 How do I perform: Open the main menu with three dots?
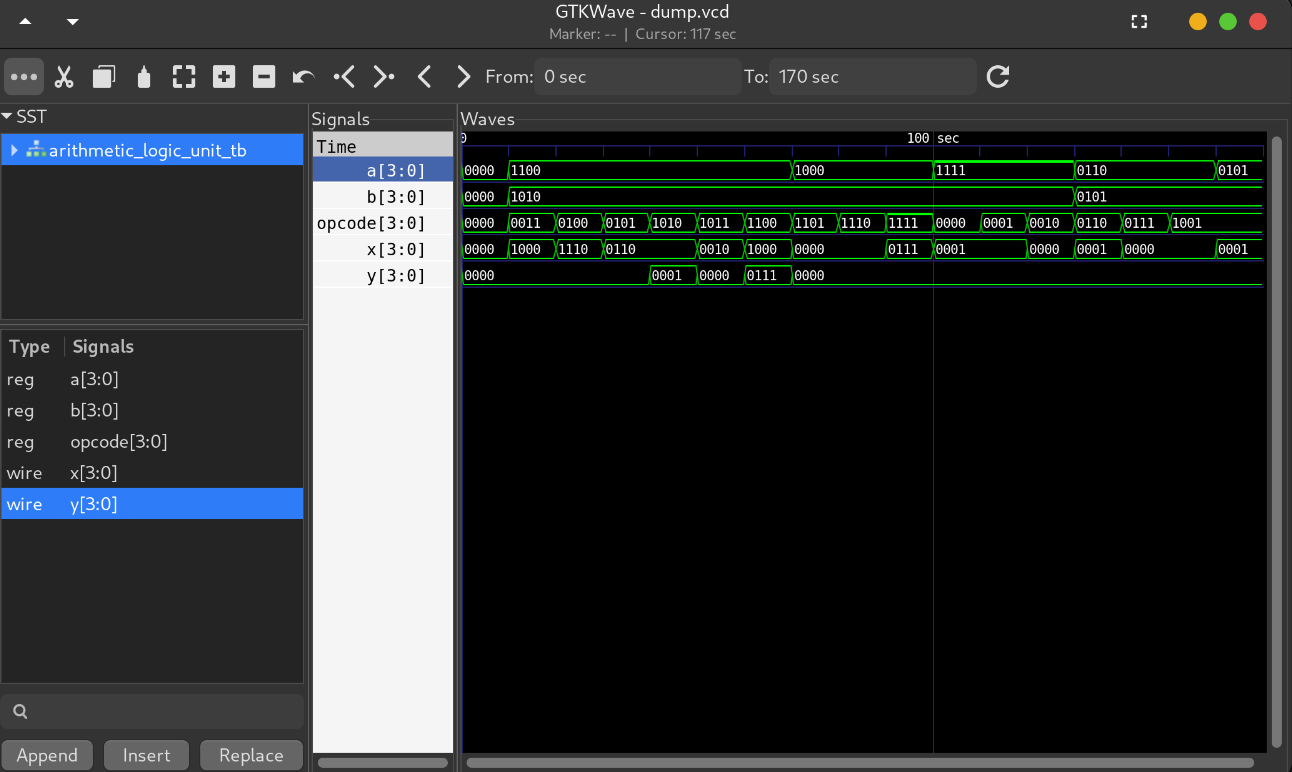click(24, 77)
